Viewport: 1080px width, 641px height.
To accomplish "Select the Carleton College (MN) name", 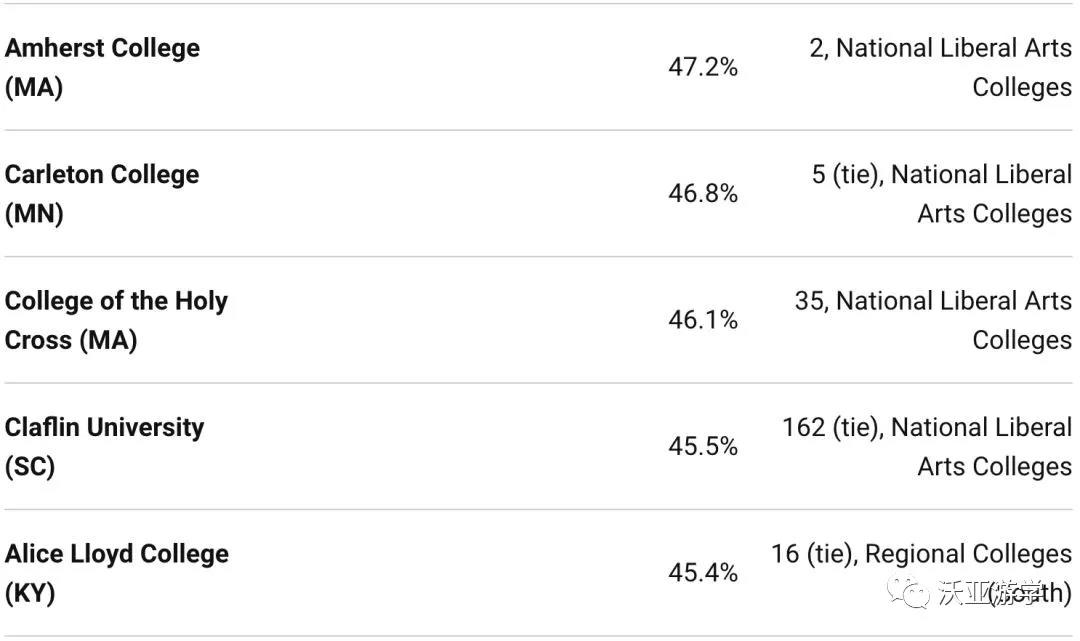I will coord(102,194).
